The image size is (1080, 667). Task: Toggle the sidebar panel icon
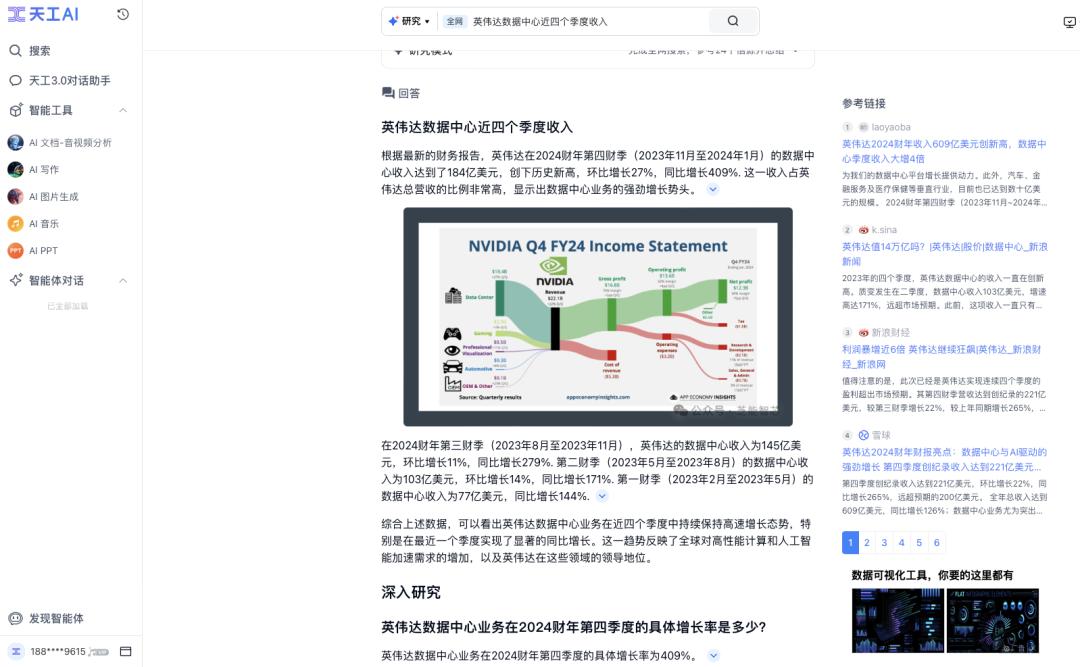125,651
